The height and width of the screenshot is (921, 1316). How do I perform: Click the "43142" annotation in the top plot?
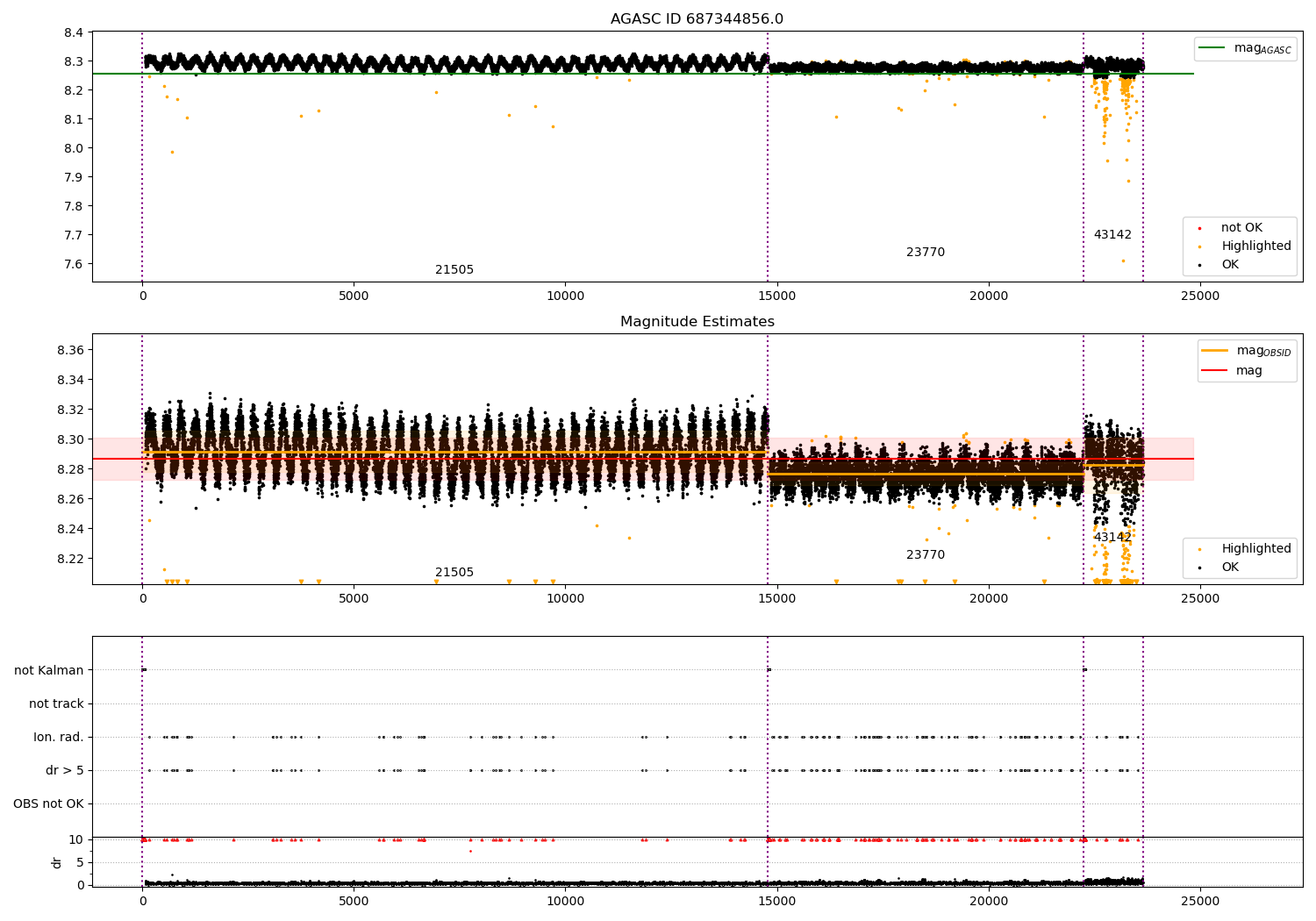tap(1112, 235)
